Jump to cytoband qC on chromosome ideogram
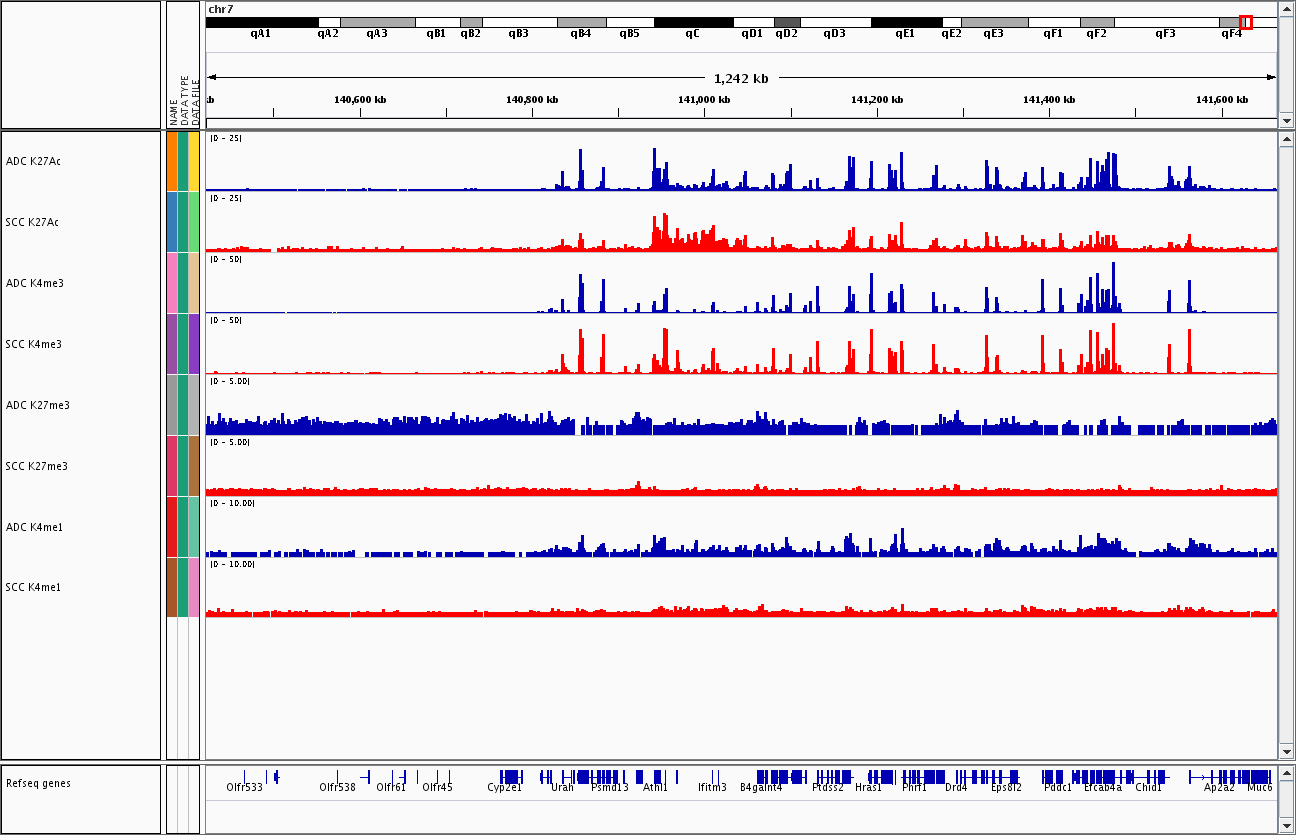The height and width of the screenshot is (835, 1296). (x=693, y=22)
